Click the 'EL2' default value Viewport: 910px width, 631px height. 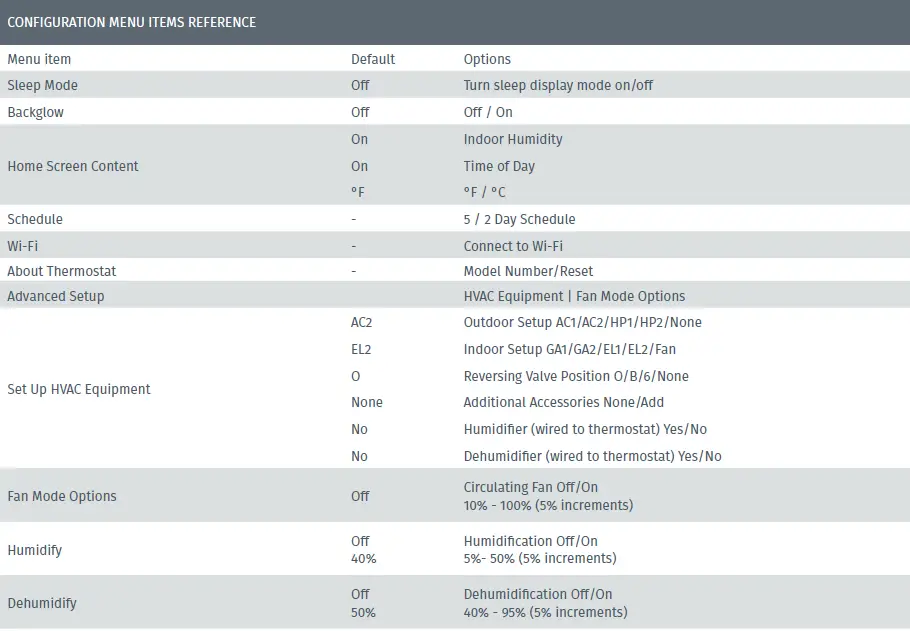(360, 349)
